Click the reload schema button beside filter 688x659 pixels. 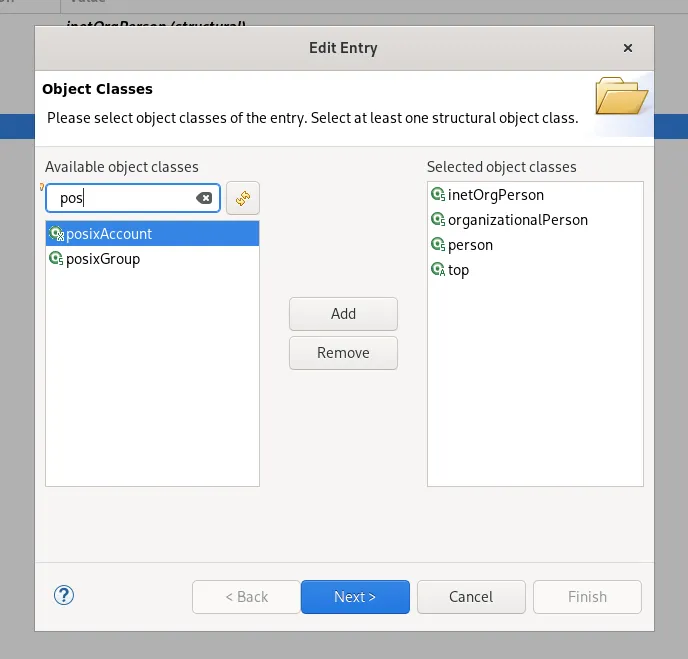pos(243,198)
